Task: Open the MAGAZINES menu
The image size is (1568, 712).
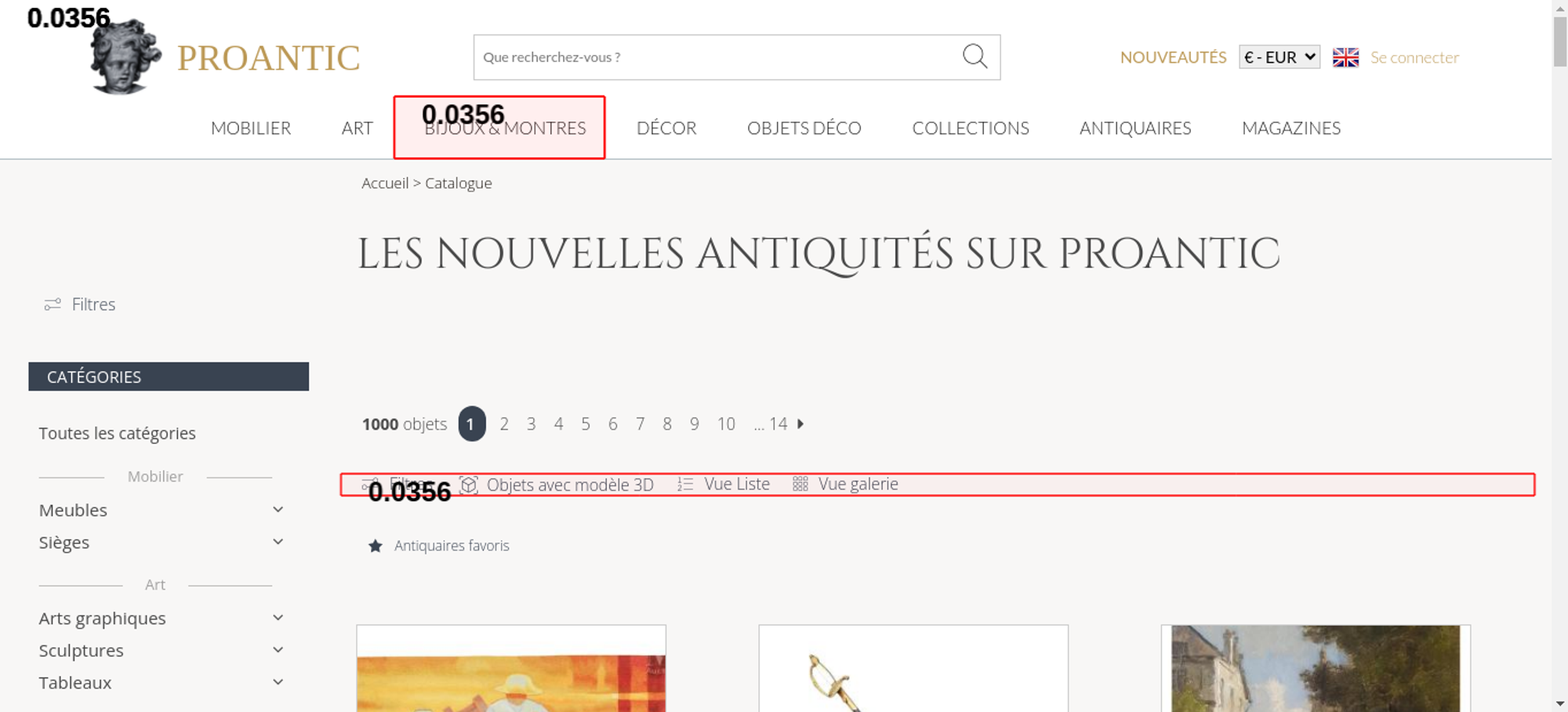Action: click(x=1291, y=128)
